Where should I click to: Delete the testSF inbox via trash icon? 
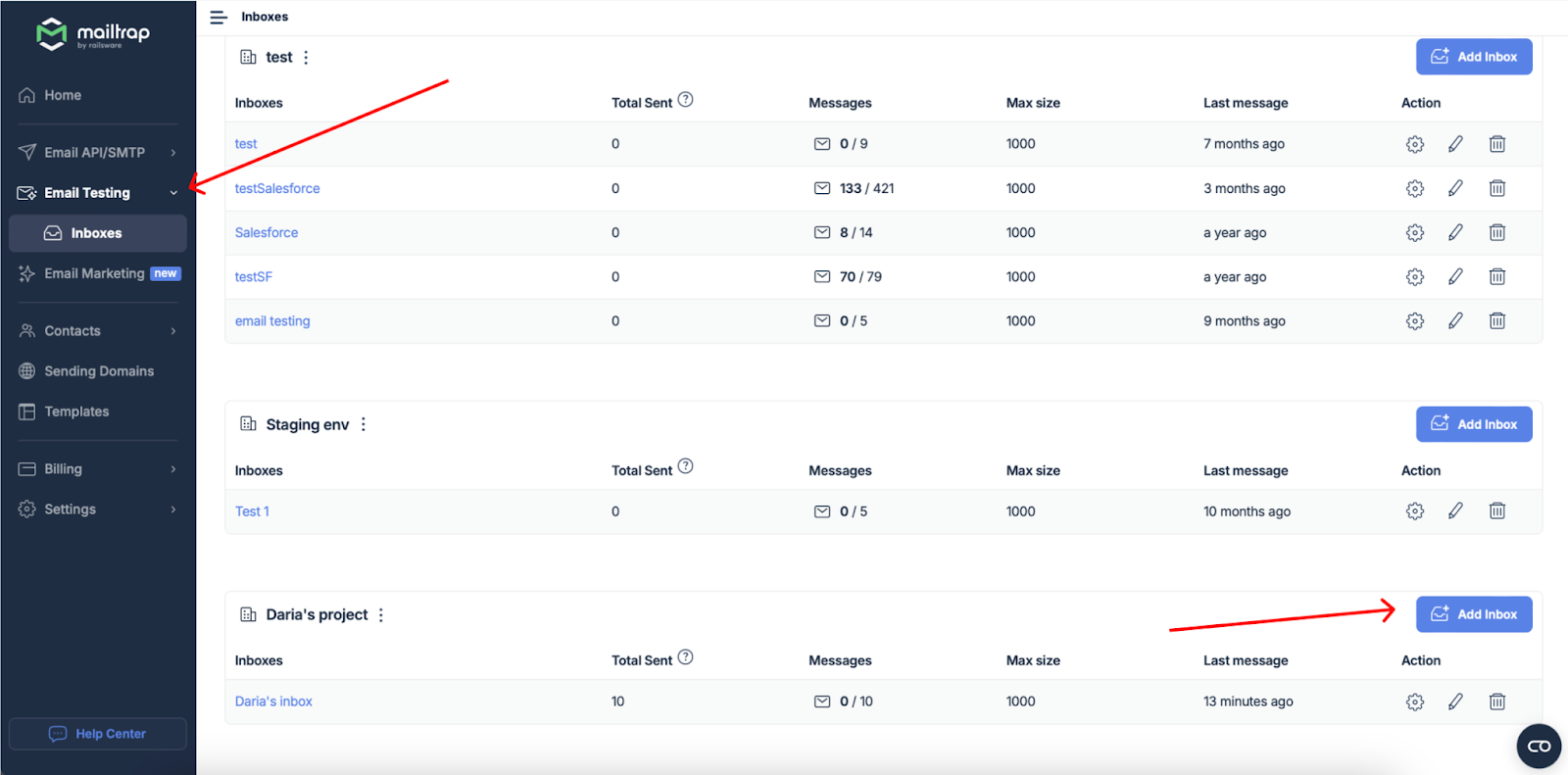click(x=1496, y=277)
